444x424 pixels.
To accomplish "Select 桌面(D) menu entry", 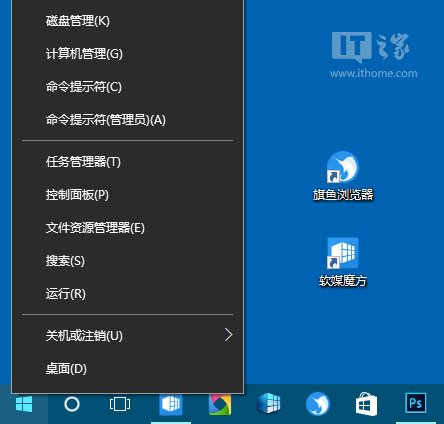I will 128,369.
